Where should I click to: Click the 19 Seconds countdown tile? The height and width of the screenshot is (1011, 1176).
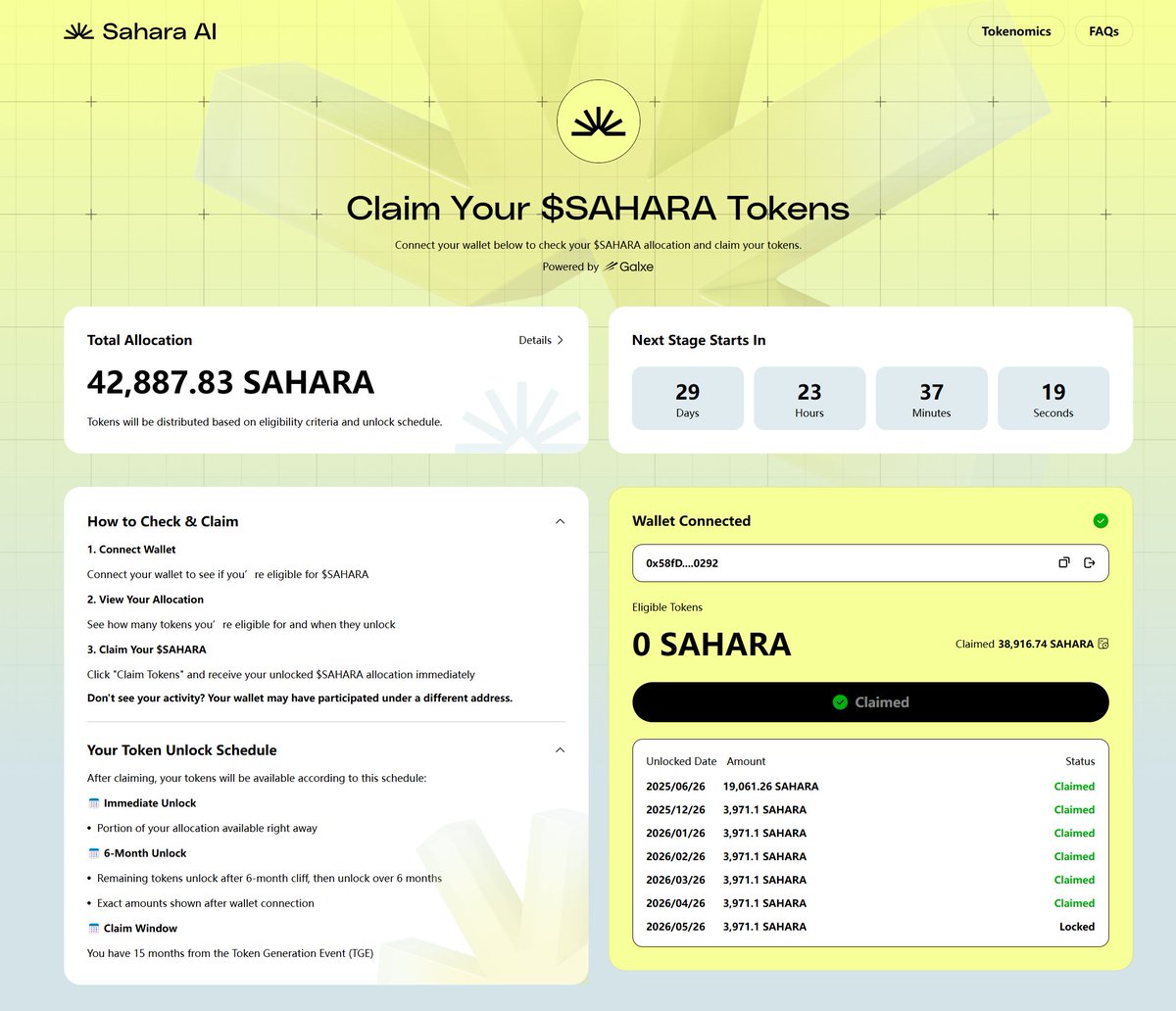point(1053,398)
